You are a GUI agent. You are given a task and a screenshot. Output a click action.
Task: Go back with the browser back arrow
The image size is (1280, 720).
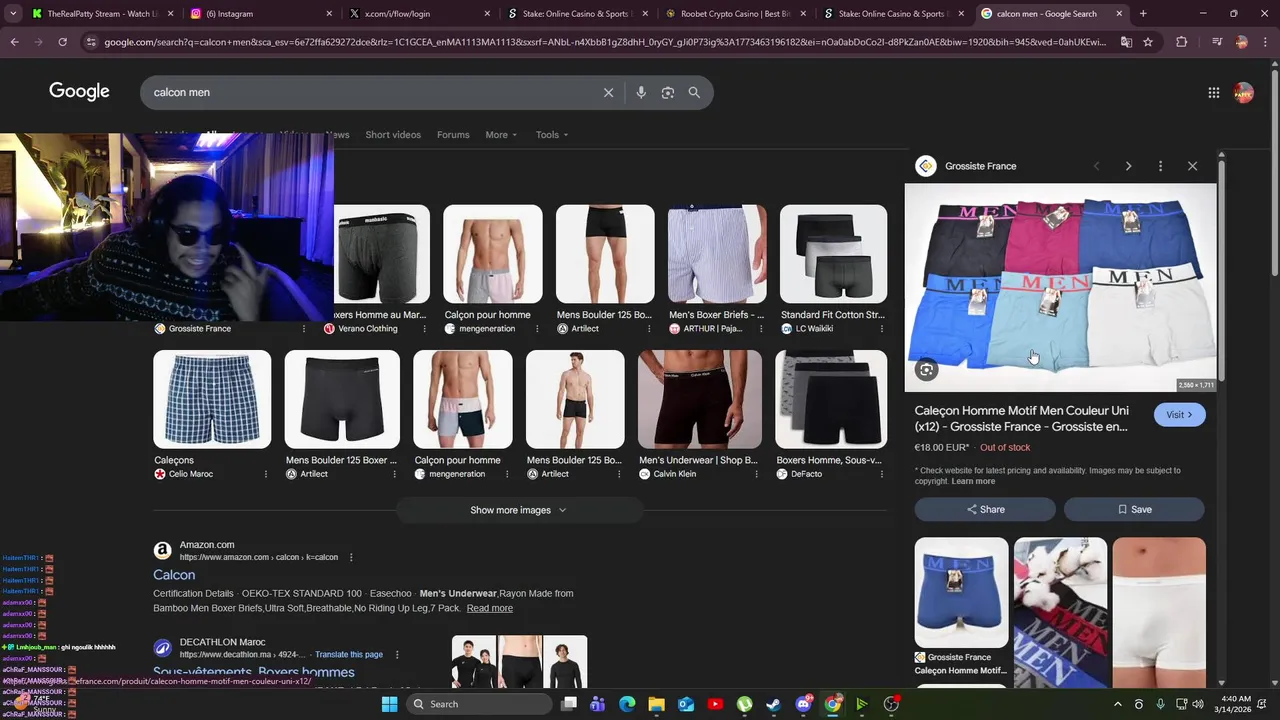pos(14,42)
